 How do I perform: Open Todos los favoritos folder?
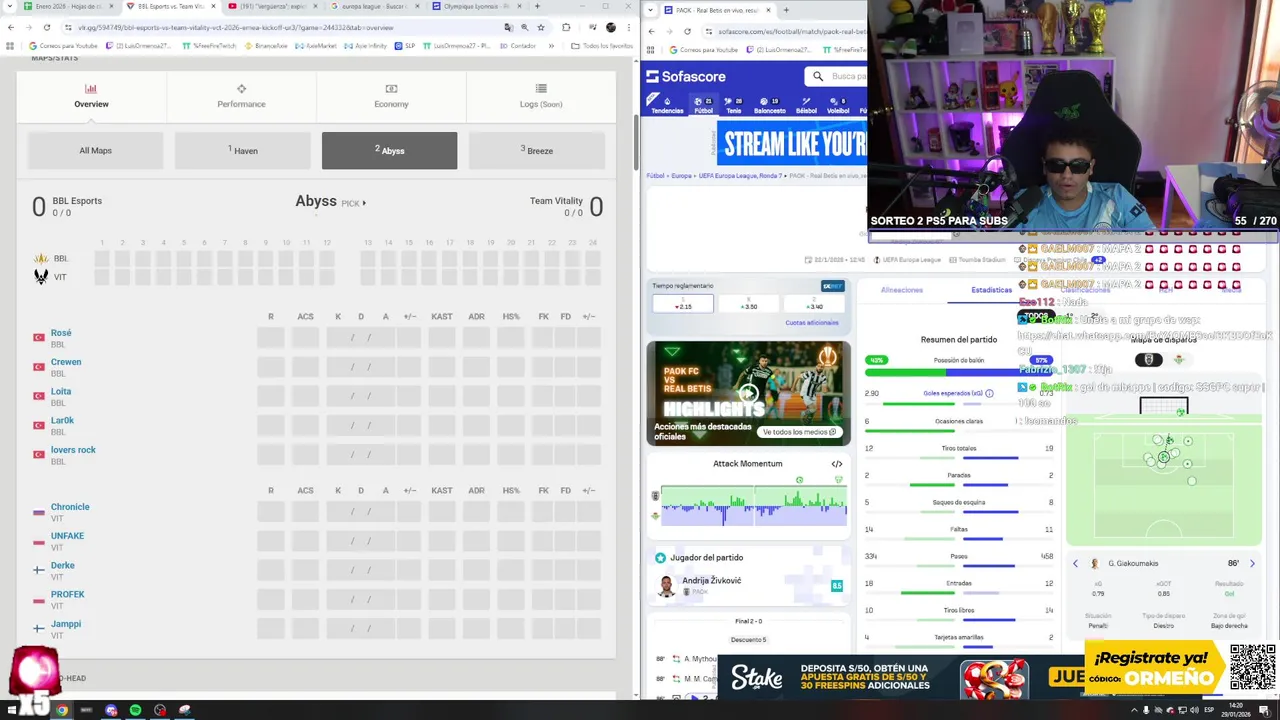[601, 46]
